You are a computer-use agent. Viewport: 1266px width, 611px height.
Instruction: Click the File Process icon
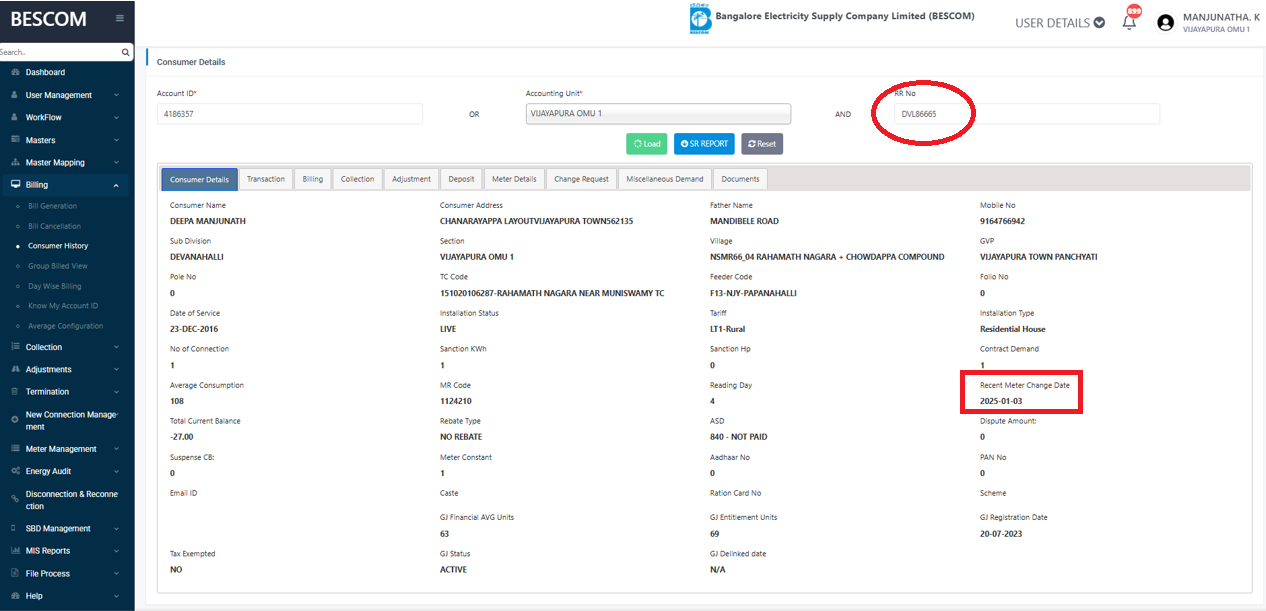(15, 573)
